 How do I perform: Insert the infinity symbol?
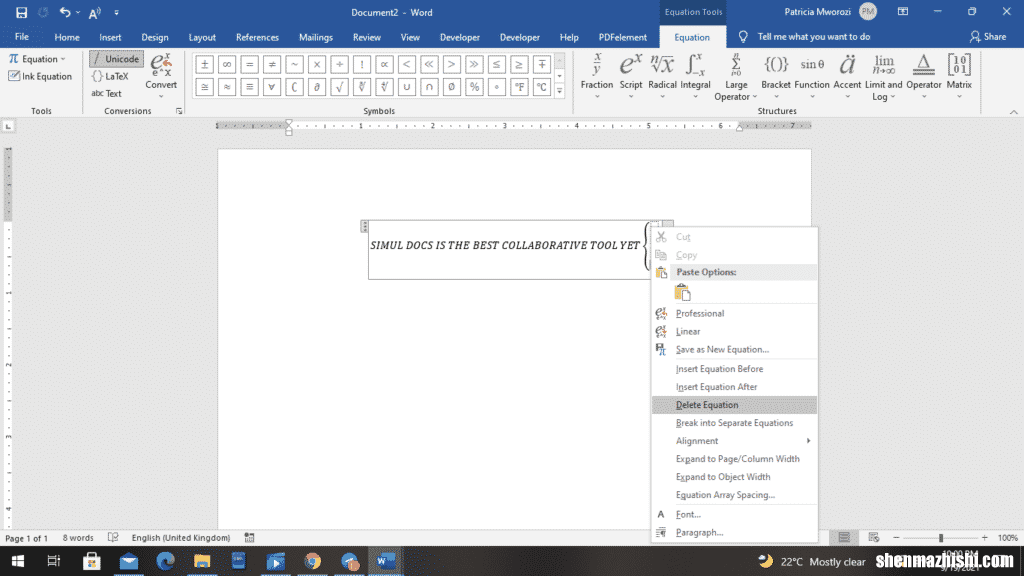pyautogui.click(x=227, y=64)
